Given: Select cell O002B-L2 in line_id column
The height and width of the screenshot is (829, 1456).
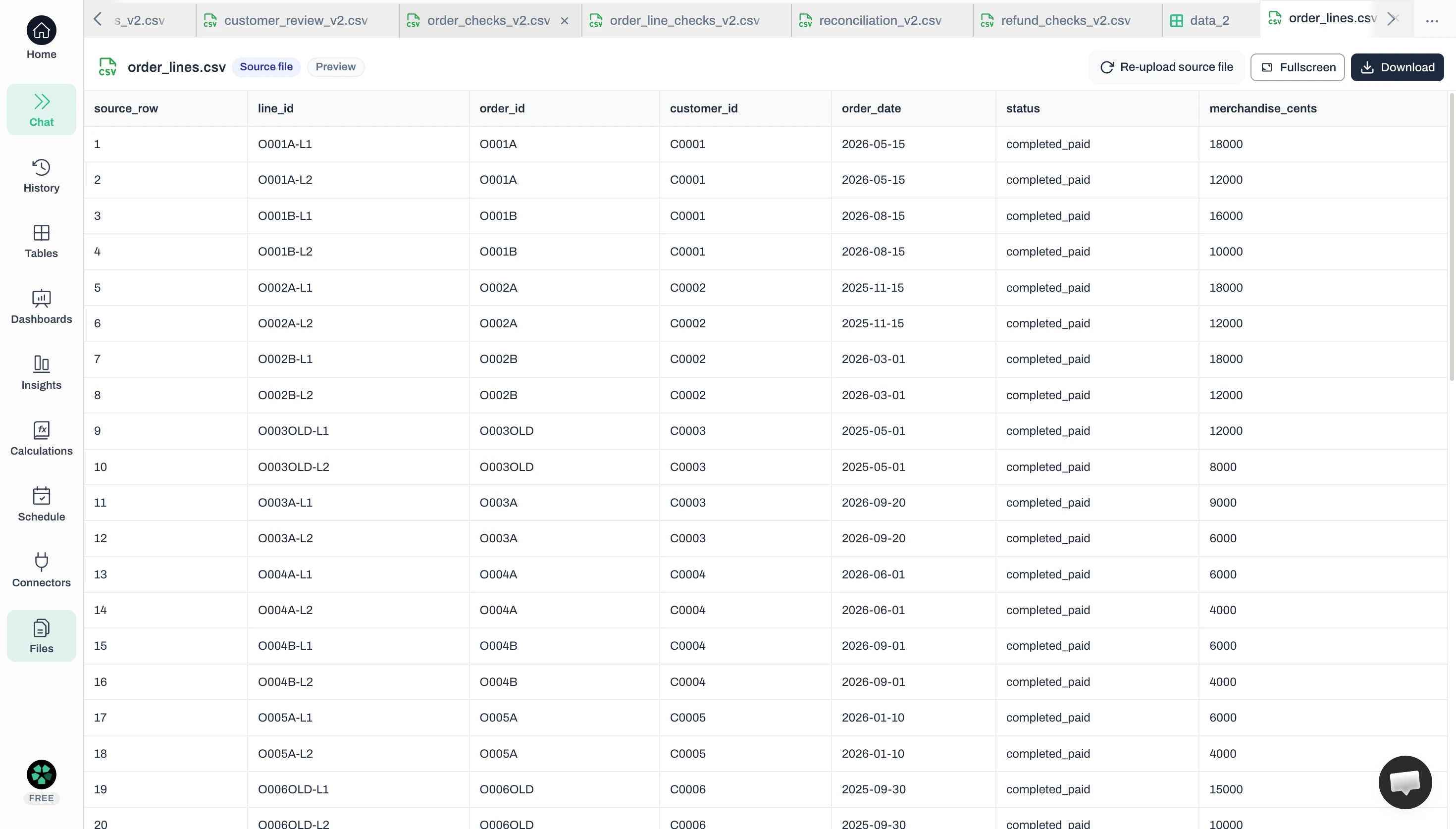Looking at the screenshot, I should coord(358,395).
